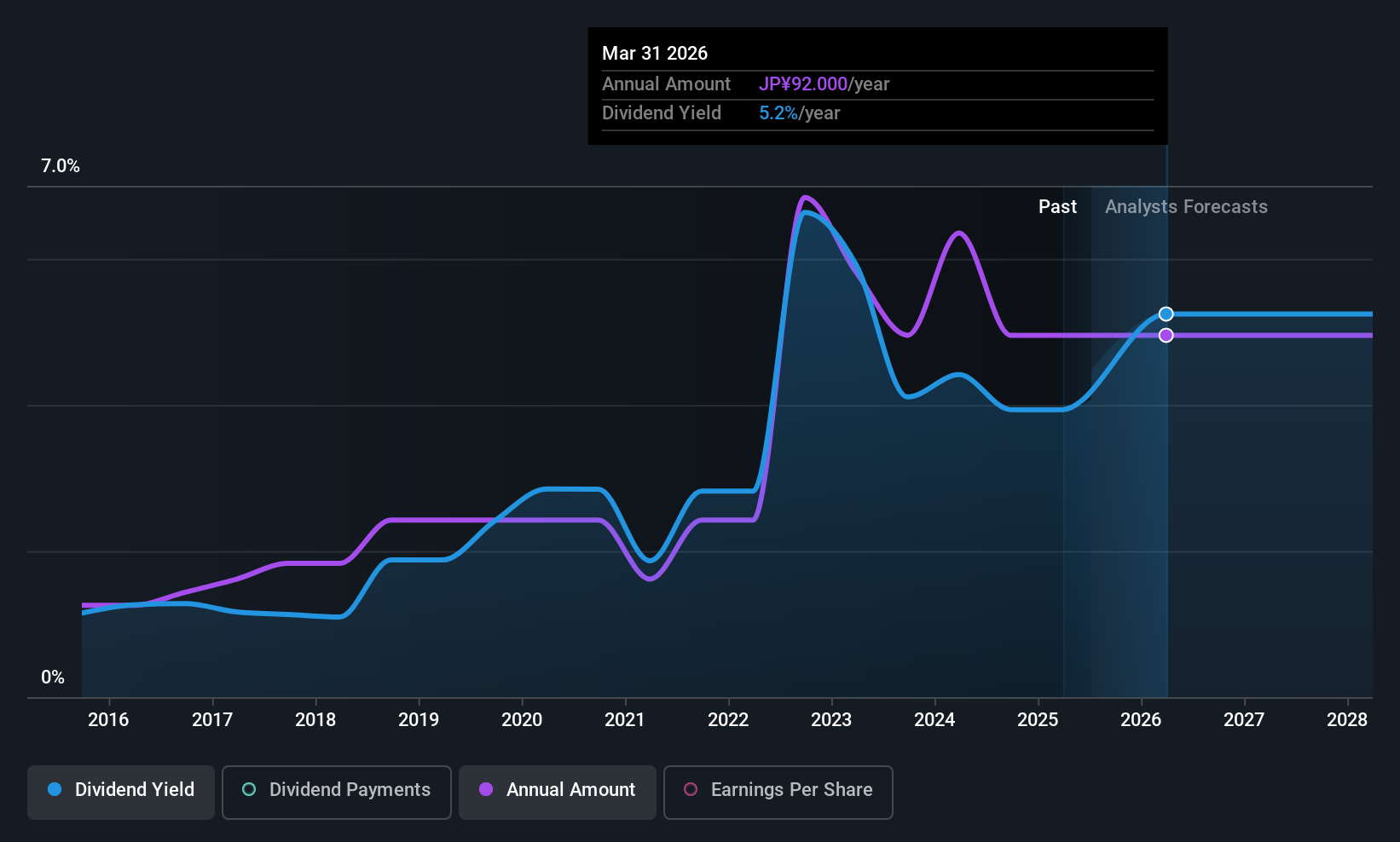Click the 2023 x-axis label
This screenshot has height=842, width=1400.
831,720
